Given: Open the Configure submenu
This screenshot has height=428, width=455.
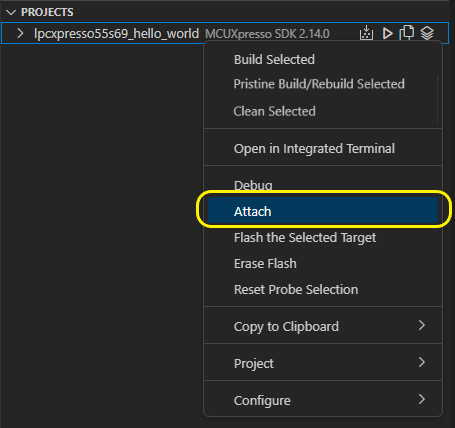Looking at the screenshot, I should (x=323, y=400).
